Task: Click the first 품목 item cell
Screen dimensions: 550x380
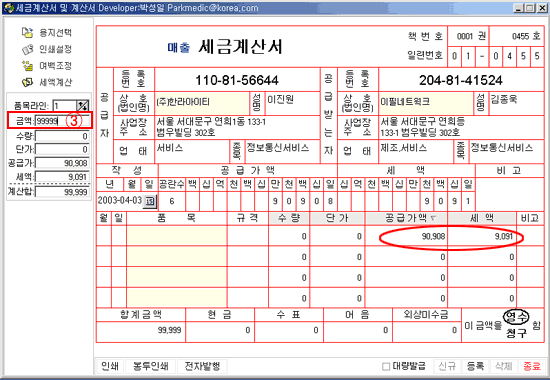Action: pos(177,236)
